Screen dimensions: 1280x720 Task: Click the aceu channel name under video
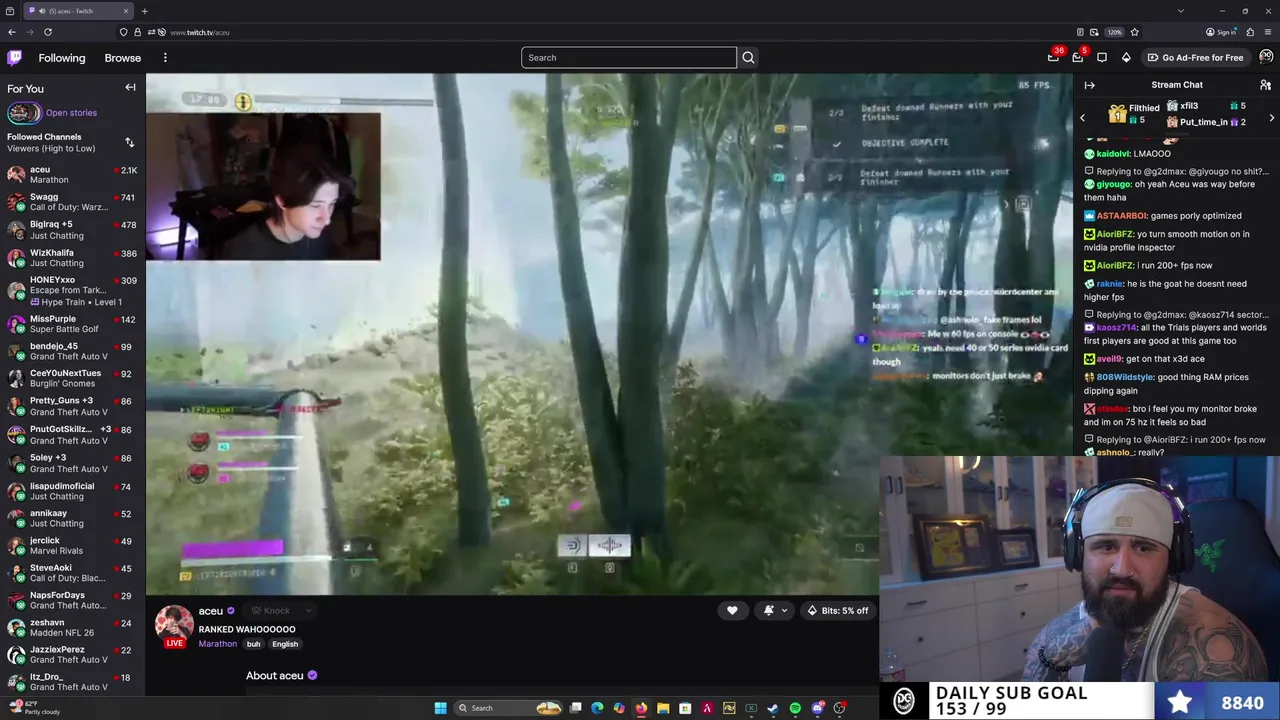click(x=210, y=611)
